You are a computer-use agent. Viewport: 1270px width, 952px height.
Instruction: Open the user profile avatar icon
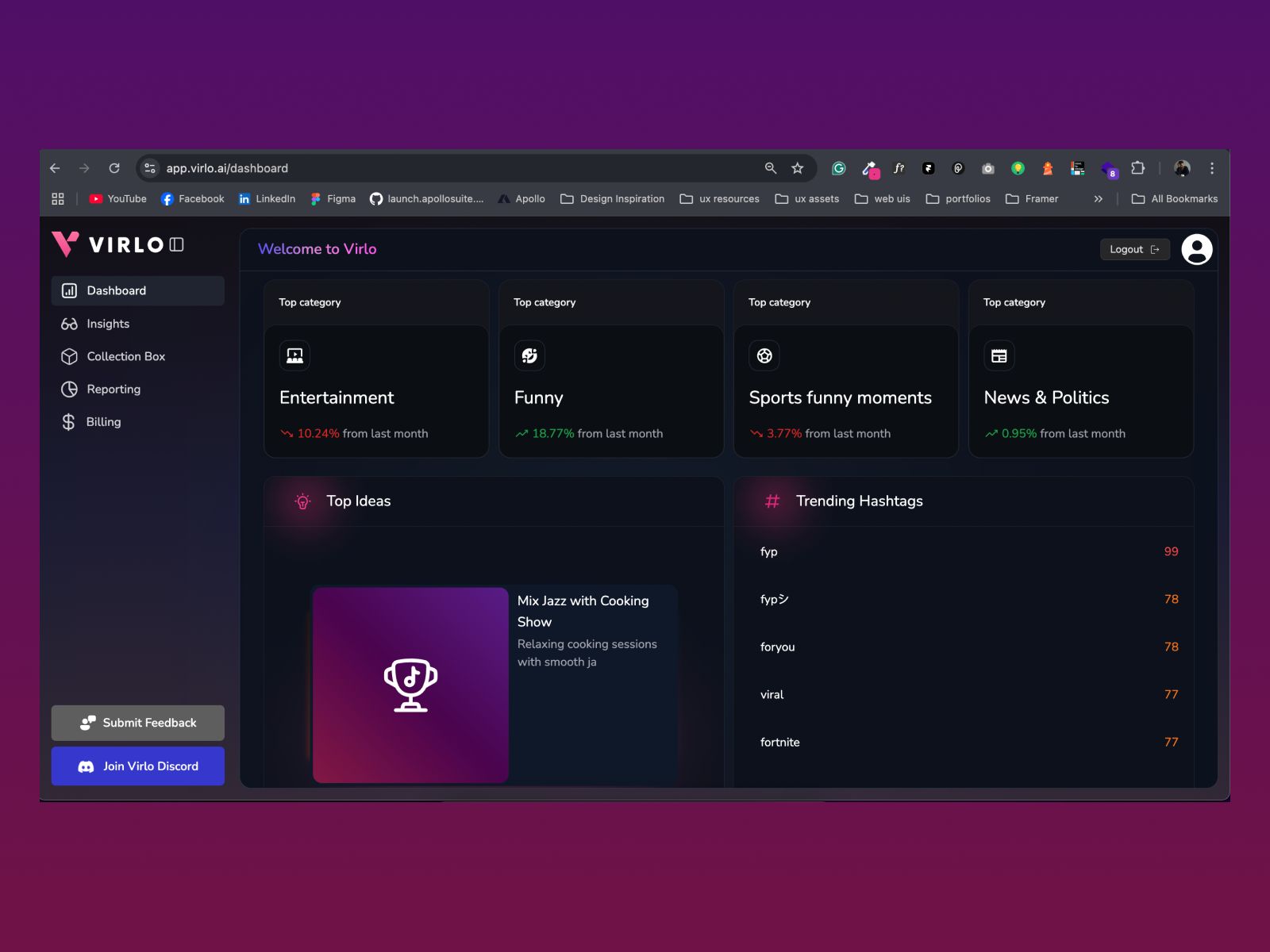tap(1196, 249)
